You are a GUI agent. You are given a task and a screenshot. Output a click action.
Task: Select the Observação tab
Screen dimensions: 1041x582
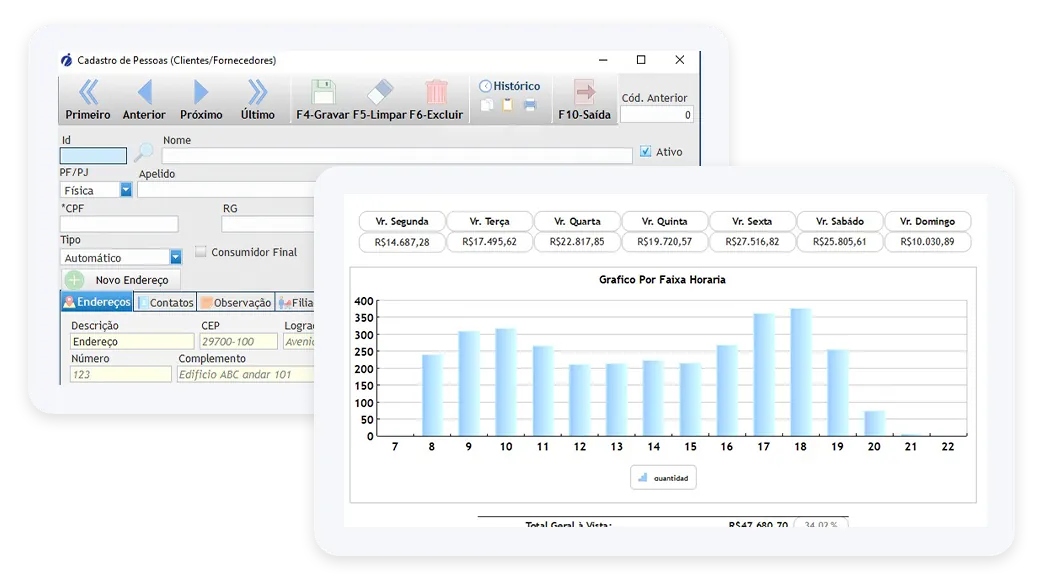(x=236, y=303)
